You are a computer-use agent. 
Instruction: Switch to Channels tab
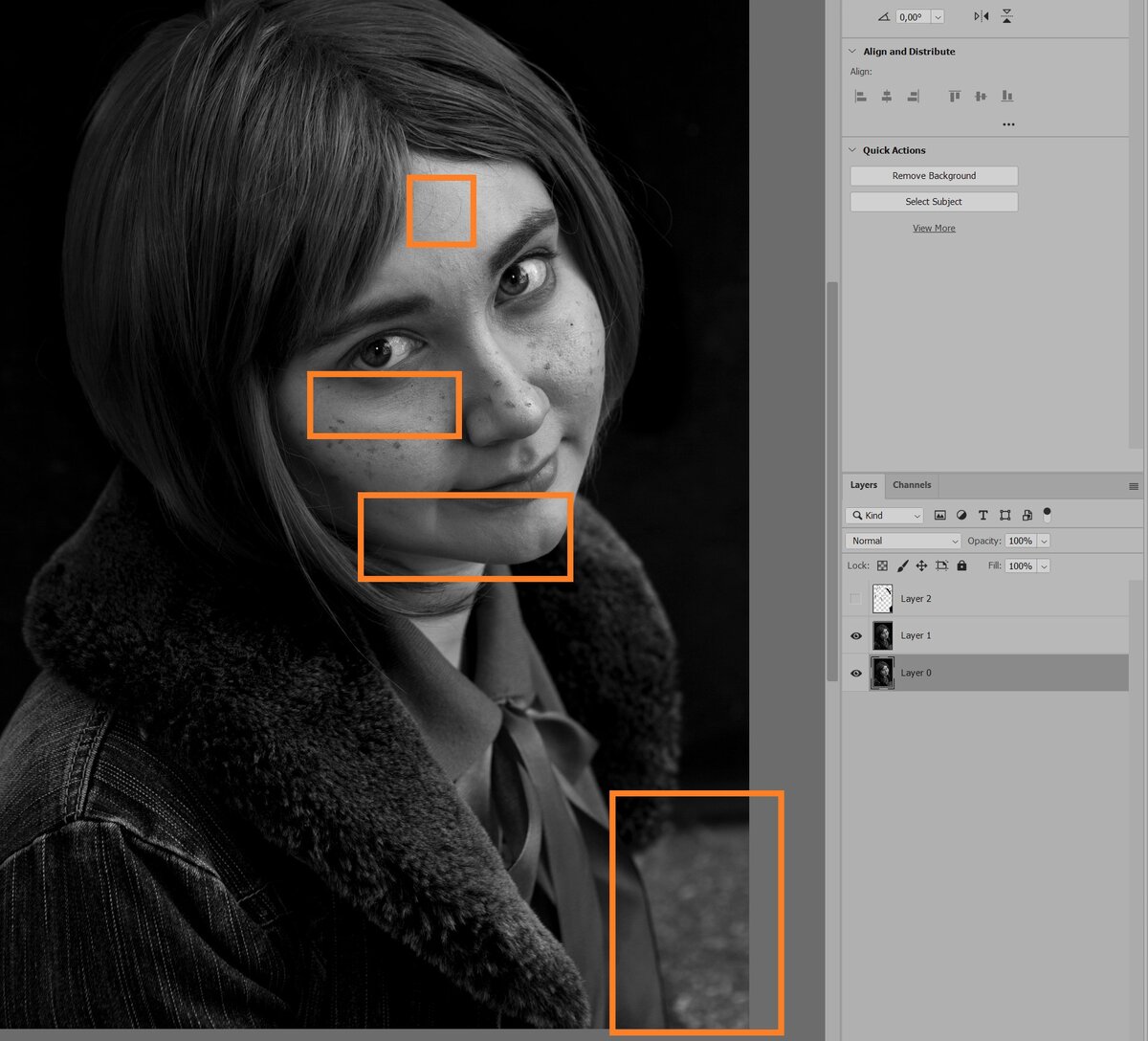click(x=912, y=485)
